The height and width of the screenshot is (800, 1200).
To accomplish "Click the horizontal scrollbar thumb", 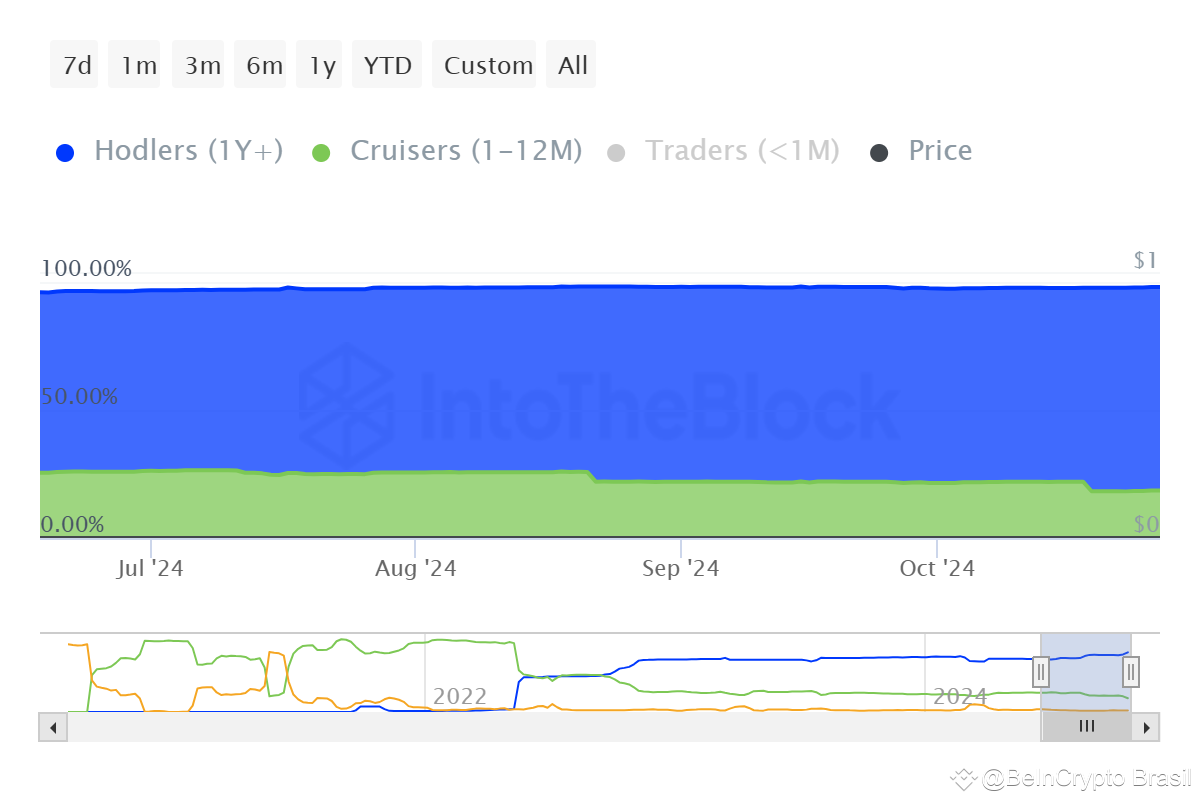I will click(1086, 727).
